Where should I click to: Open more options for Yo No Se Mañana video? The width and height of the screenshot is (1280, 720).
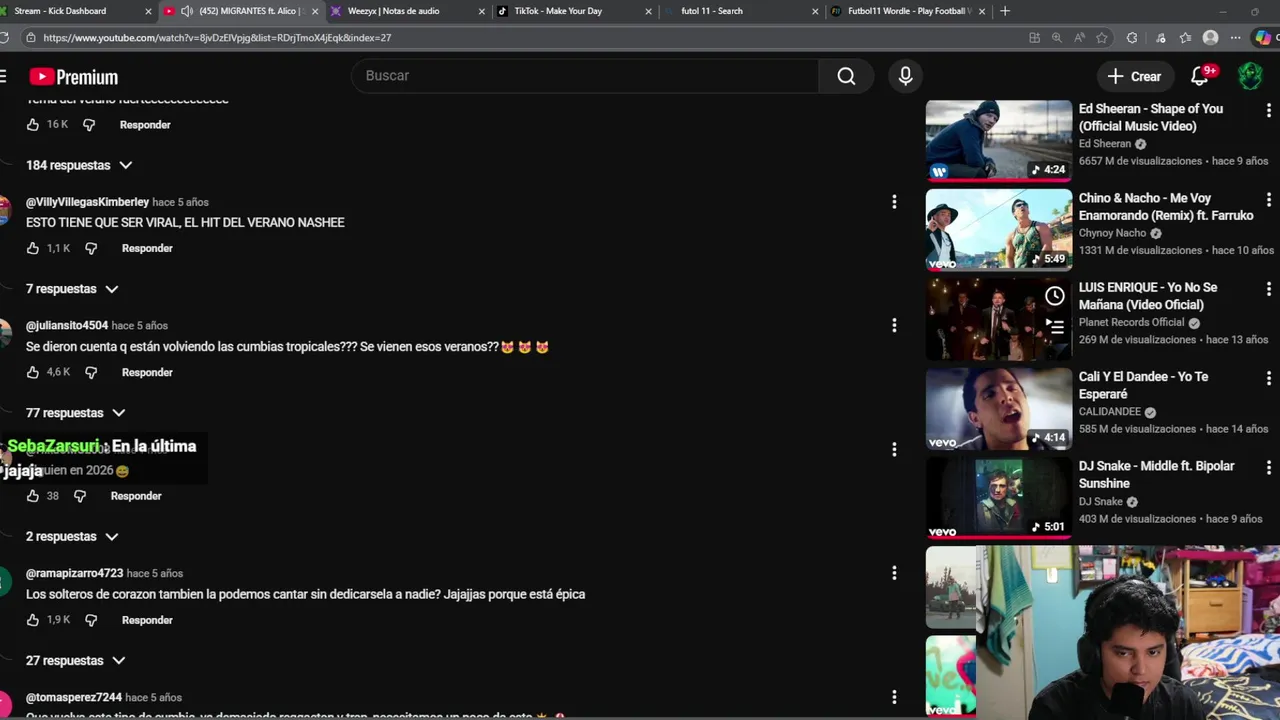pyautogui.click(x=1269, y=289)
